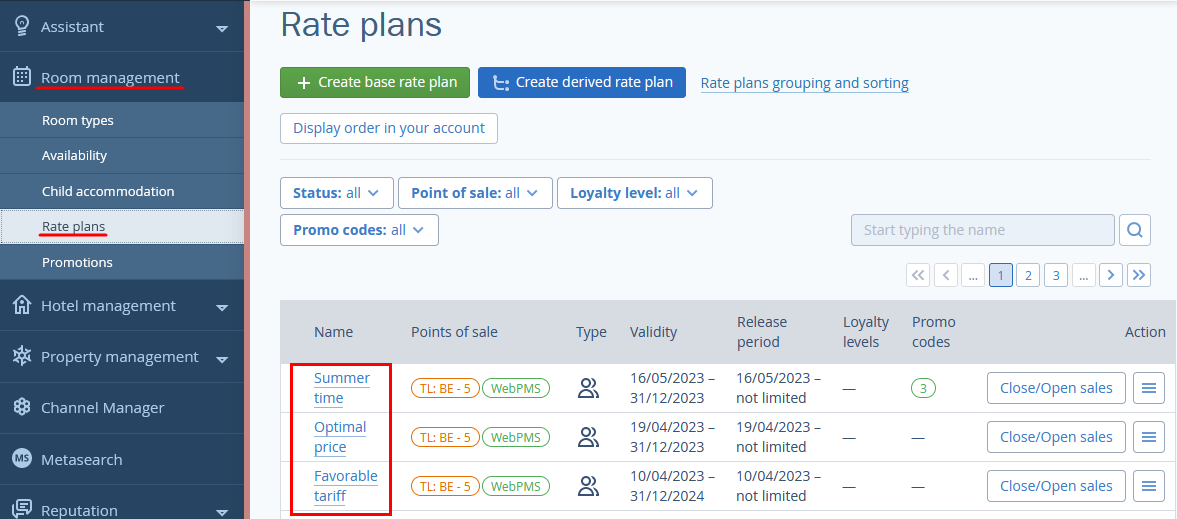Viewport: 1177px width, 519px height.
Task: Click the search magnifier icon button
Action: (1135, 230)
